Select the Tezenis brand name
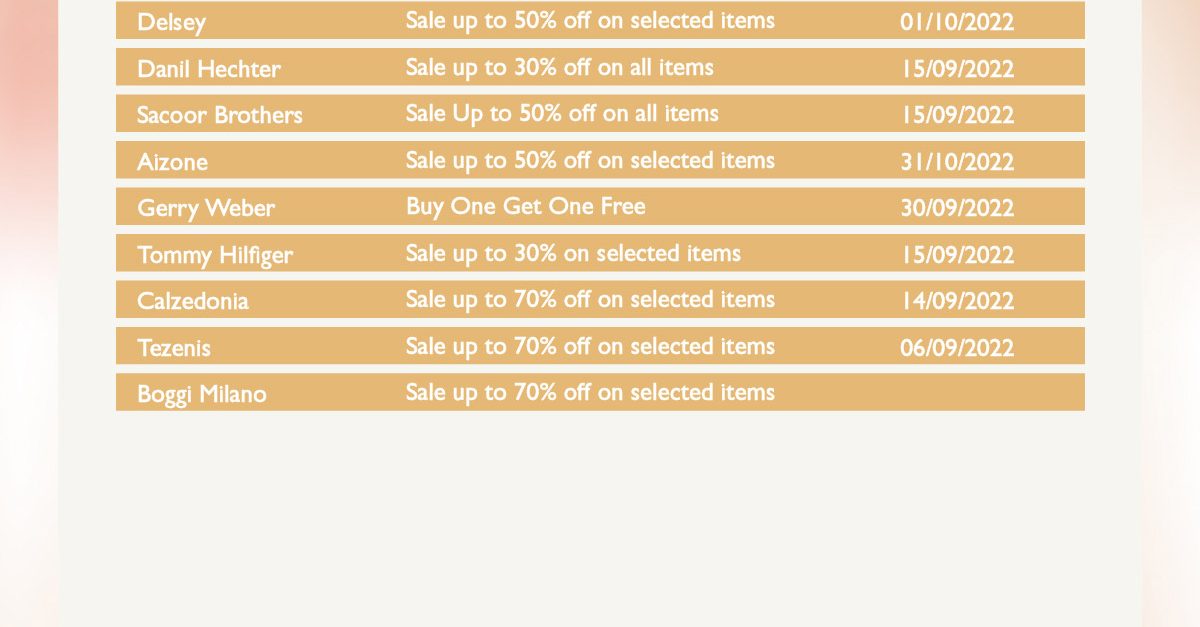This screenshot has width=1200, height=627. (174, 348)
